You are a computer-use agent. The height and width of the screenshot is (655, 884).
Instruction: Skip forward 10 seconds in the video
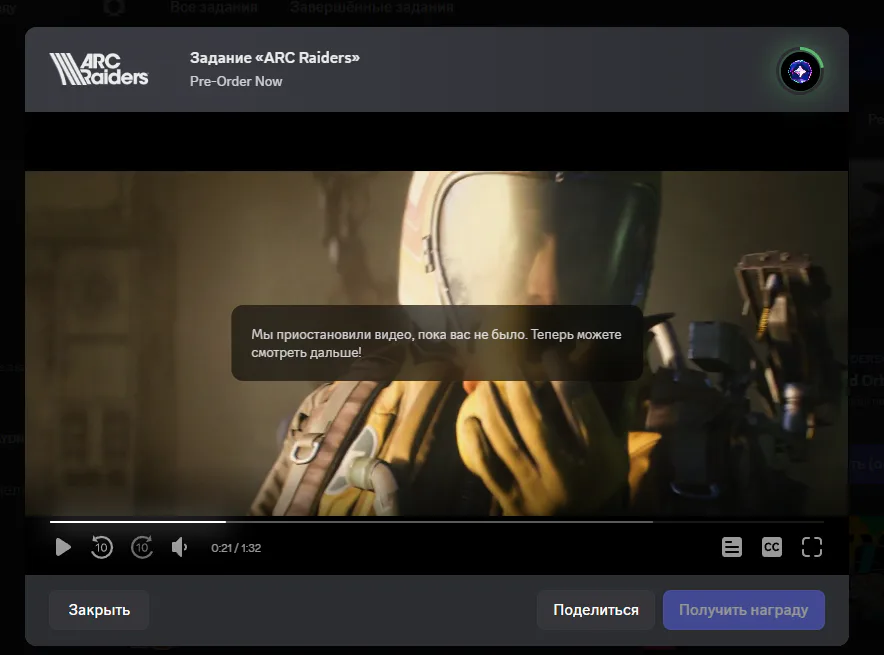142,547
